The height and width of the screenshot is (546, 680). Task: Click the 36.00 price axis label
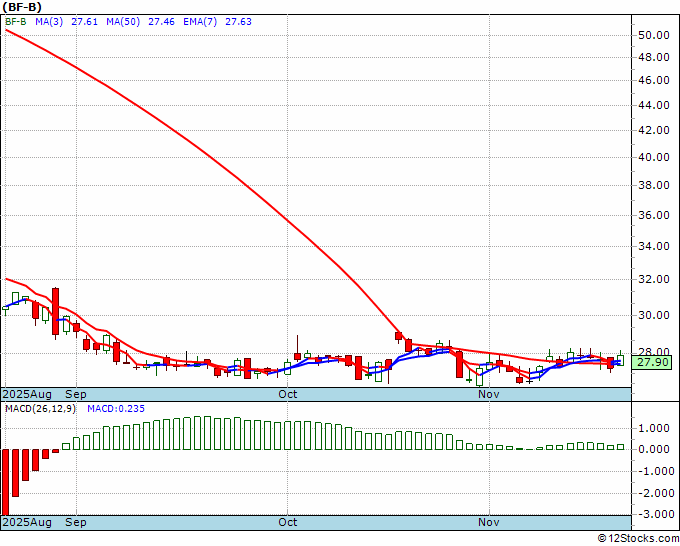click(x=654, y=215)
